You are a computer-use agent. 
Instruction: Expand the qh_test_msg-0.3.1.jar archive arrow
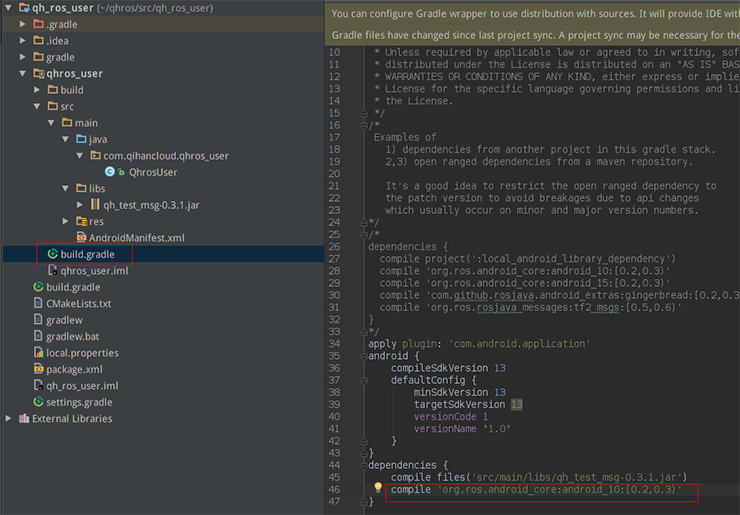80,205
